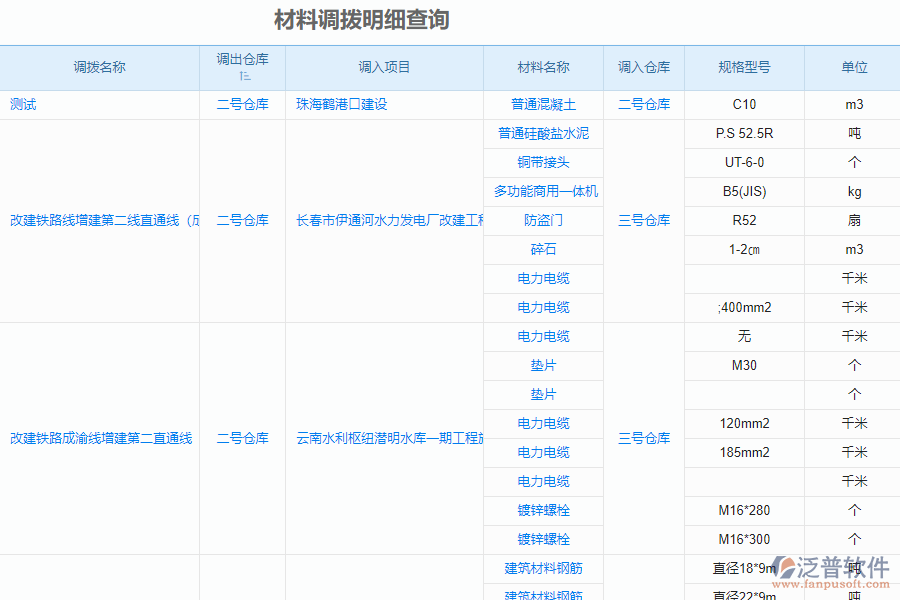Open the 测试 transfer record
Image resolution: width=900 pixels, height=600 pixels.
21,104
